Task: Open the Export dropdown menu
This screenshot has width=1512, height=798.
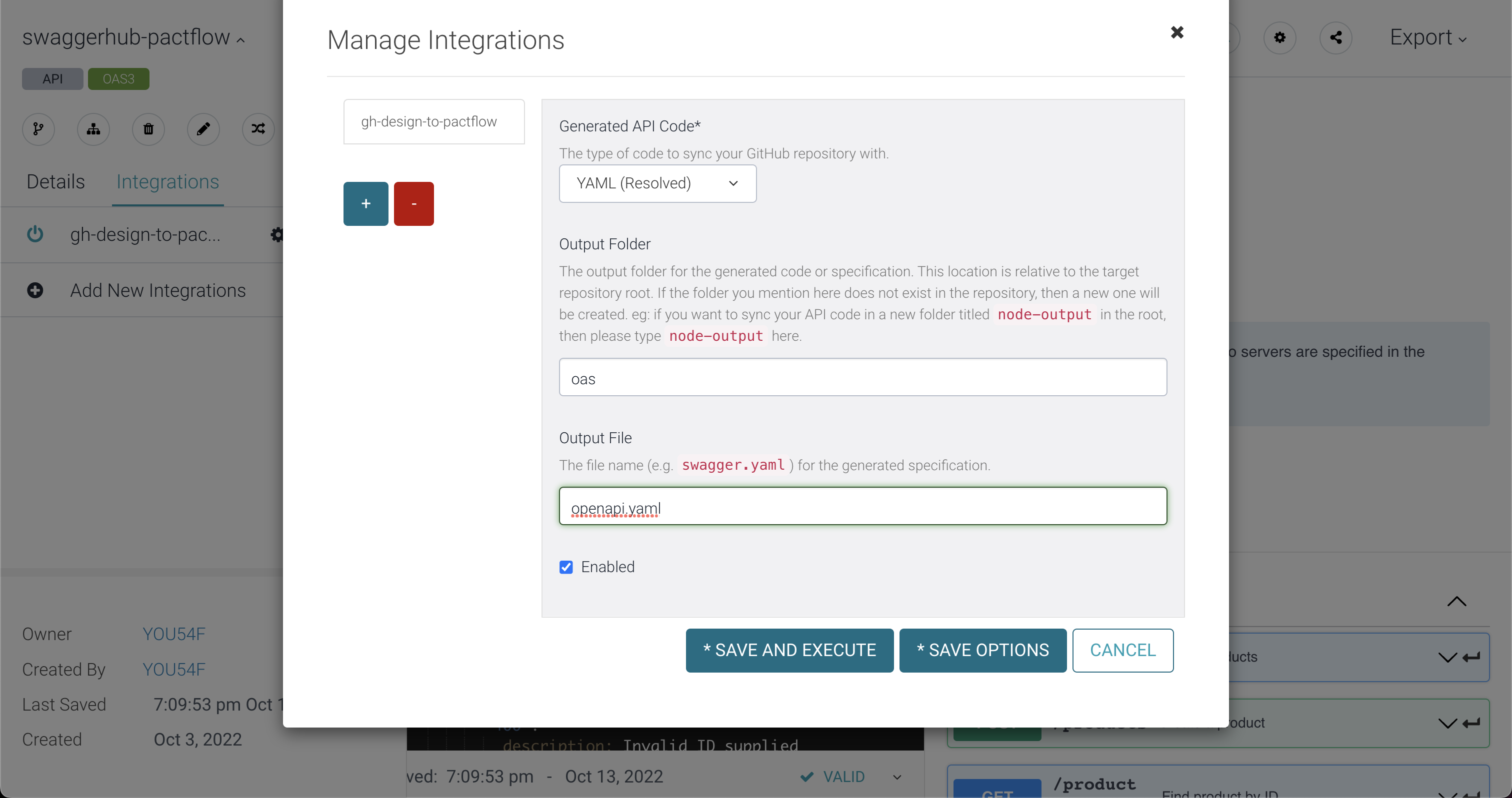Action: tap(1427, 38)
